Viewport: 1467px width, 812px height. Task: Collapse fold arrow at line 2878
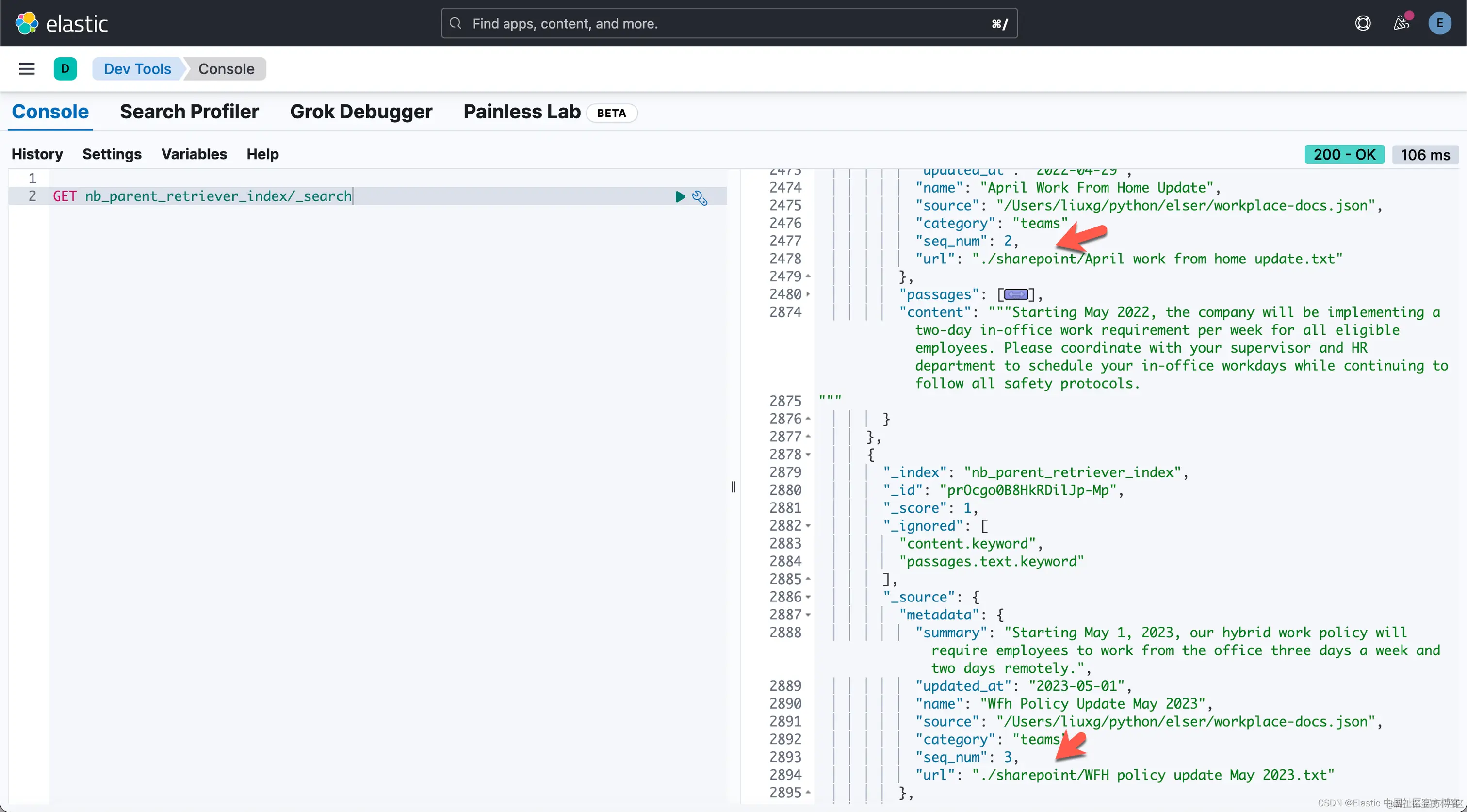[808, 455]
